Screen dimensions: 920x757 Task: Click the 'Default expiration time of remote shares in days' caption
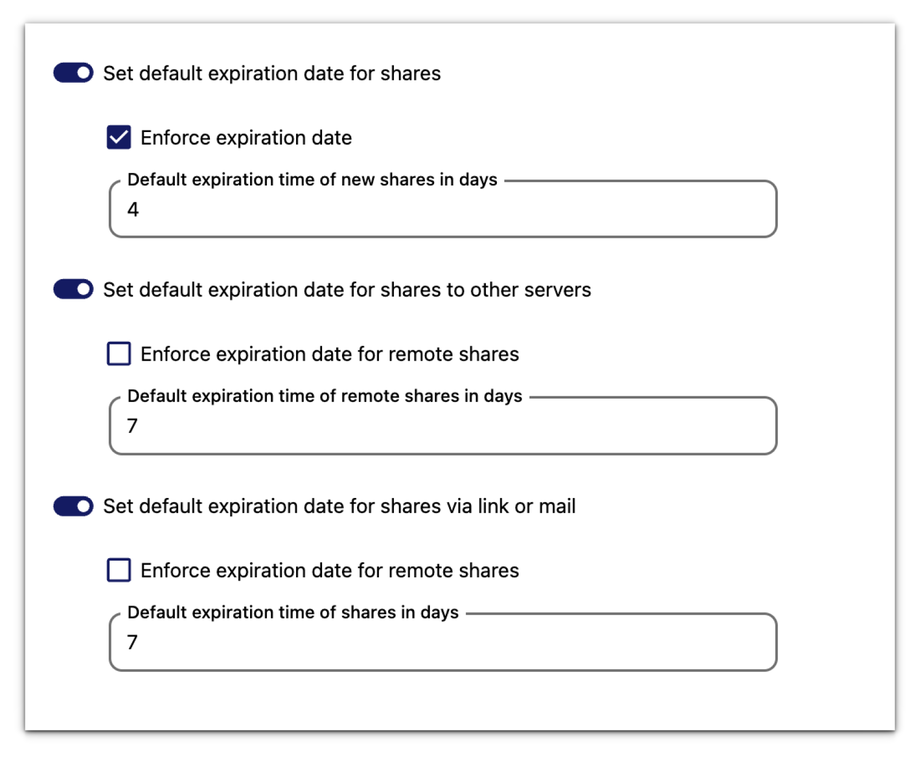click(324, 396)
